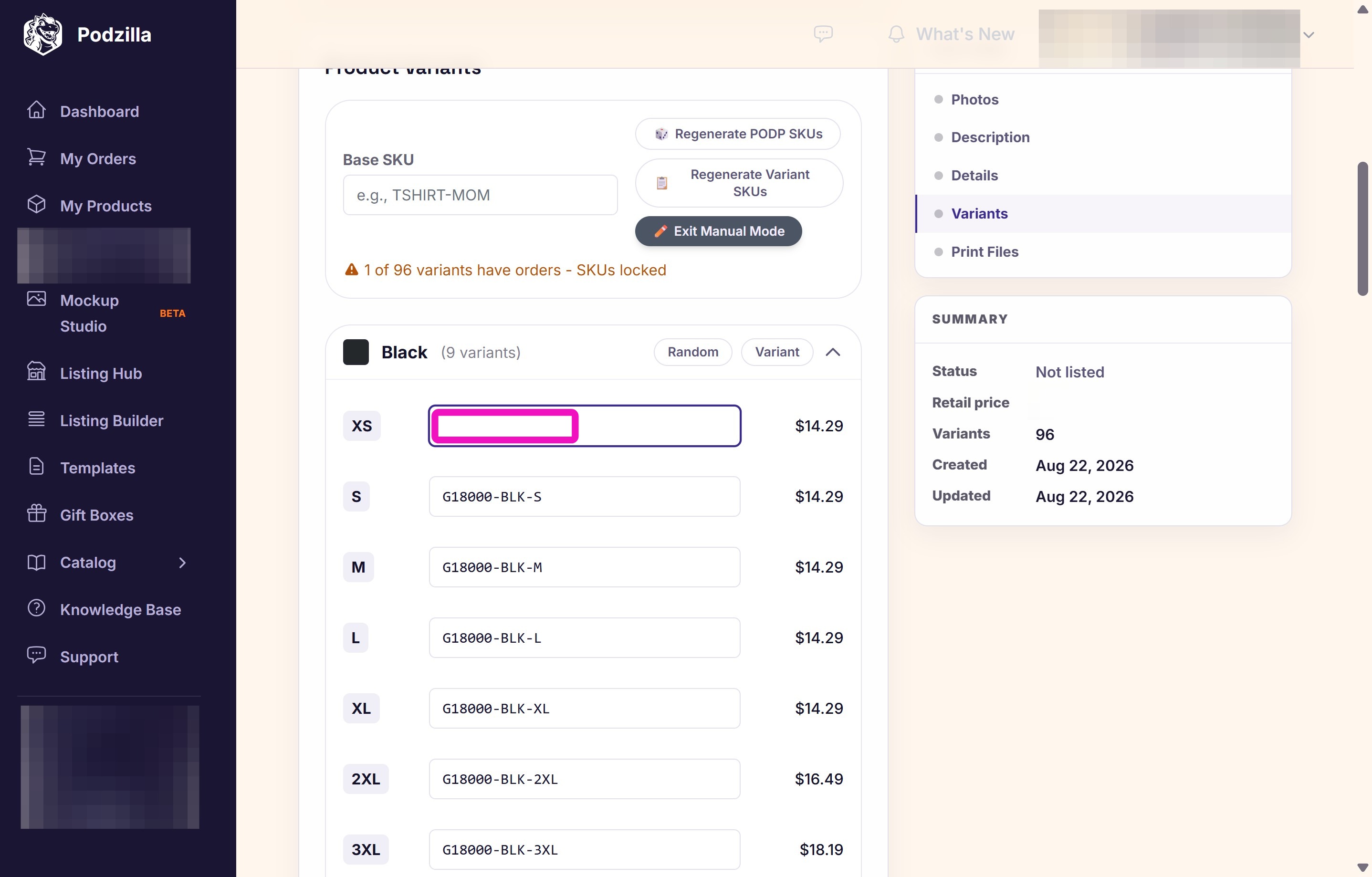Viewport: 1372px width, 877px height.
Task: Click the notification bell icon
Action: pos(896,34)
